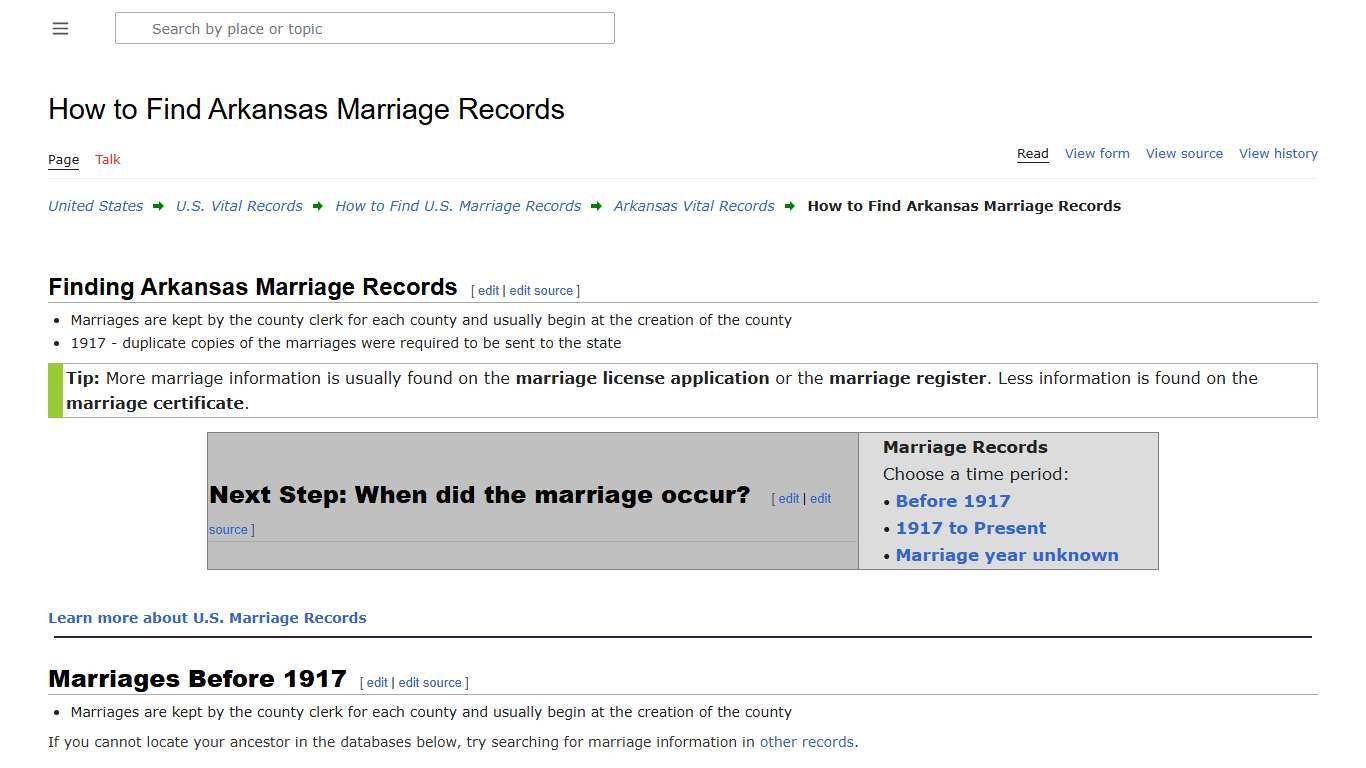
Task: Click edit source for Marriages Before 1917
Action: [430, 682]
